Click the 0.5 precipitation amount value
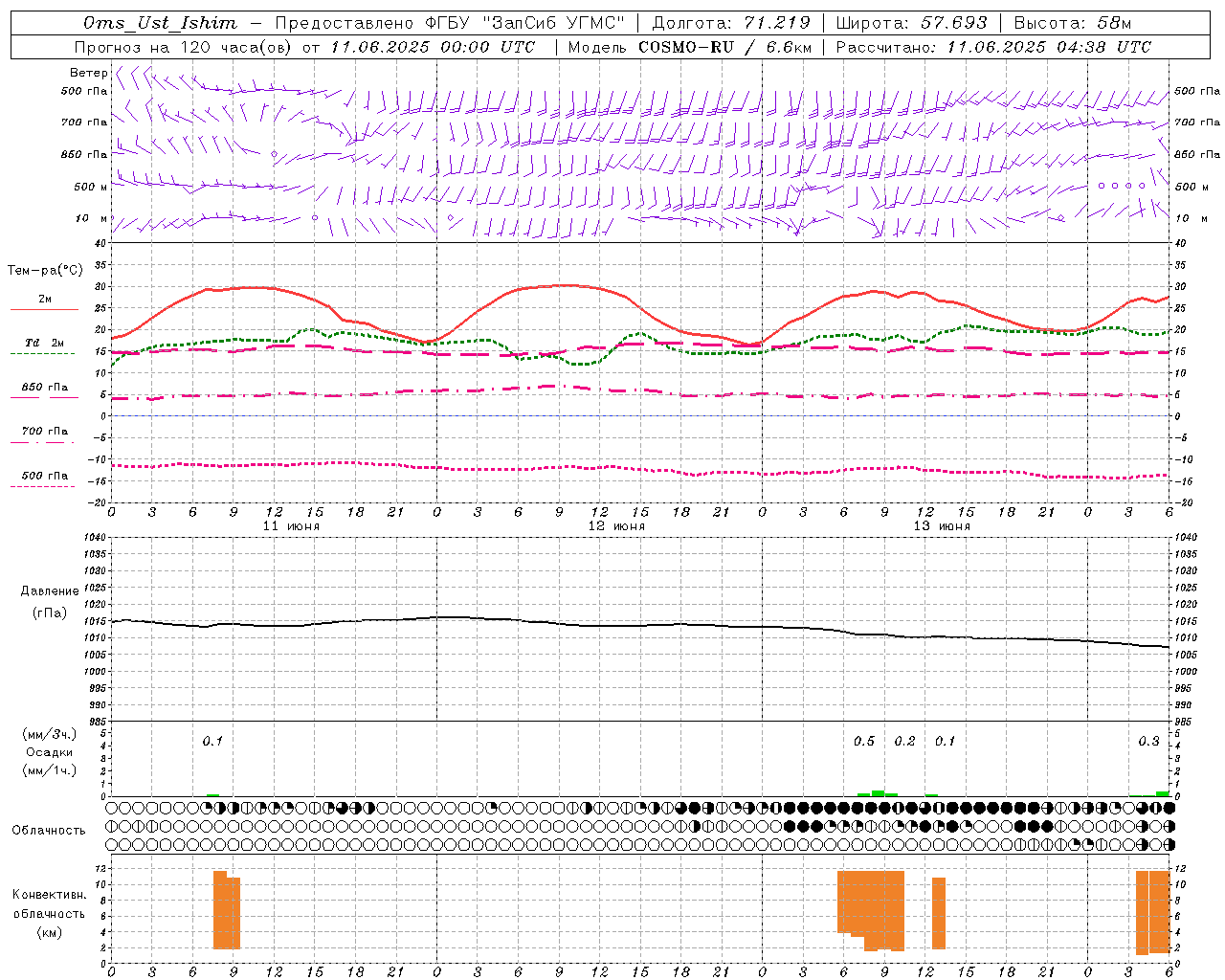This screenshot has width=1225, height=980. (x=864, y=741)
